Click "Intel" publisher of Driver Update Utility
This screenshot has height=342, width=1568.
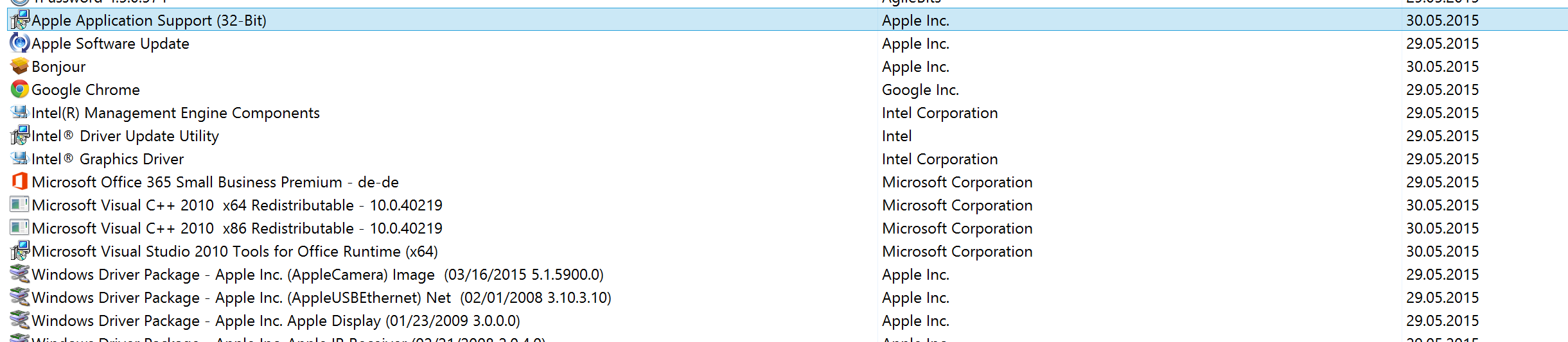tap(897, 136)
